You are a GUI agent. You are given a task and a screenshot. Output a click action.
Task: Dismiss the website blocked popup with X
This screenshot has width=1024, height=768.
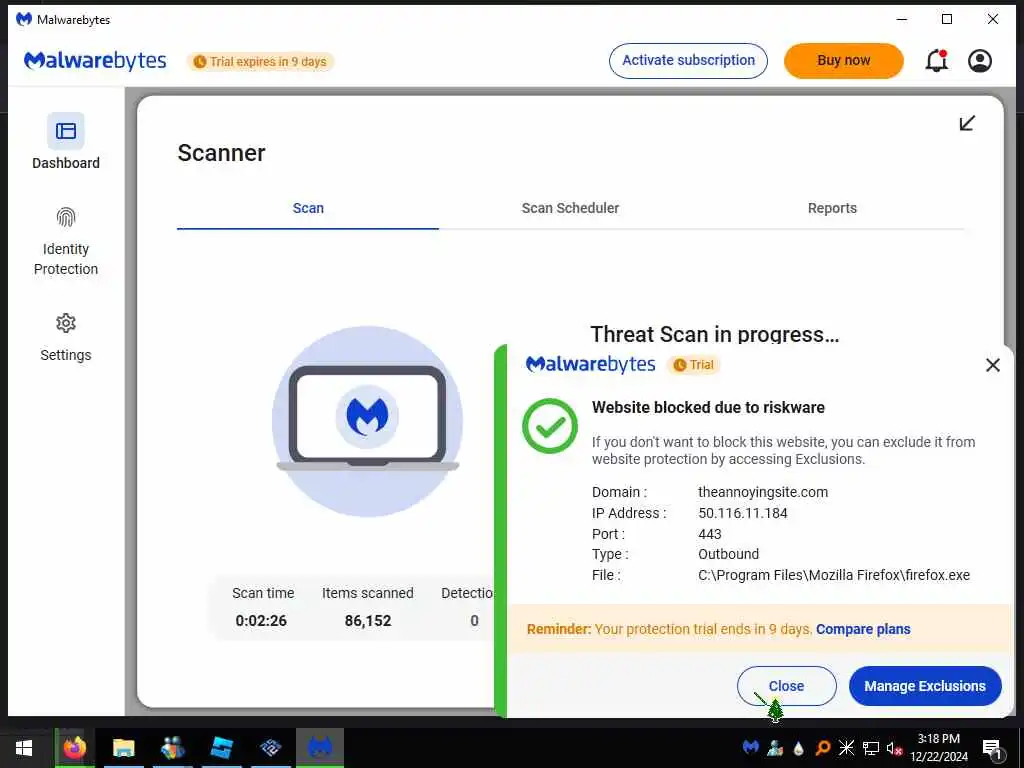click(993, 364)
